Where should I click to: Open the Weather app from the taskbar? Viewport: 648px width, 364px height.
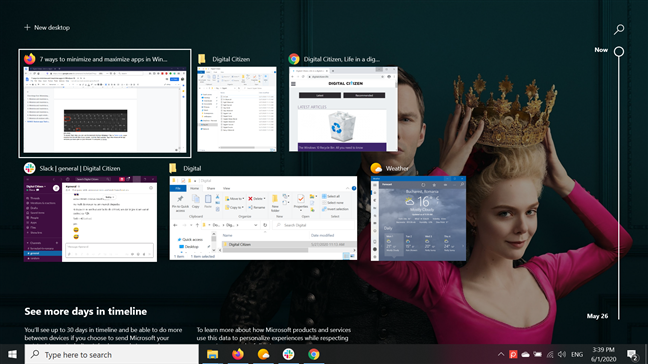coord(263,354)
